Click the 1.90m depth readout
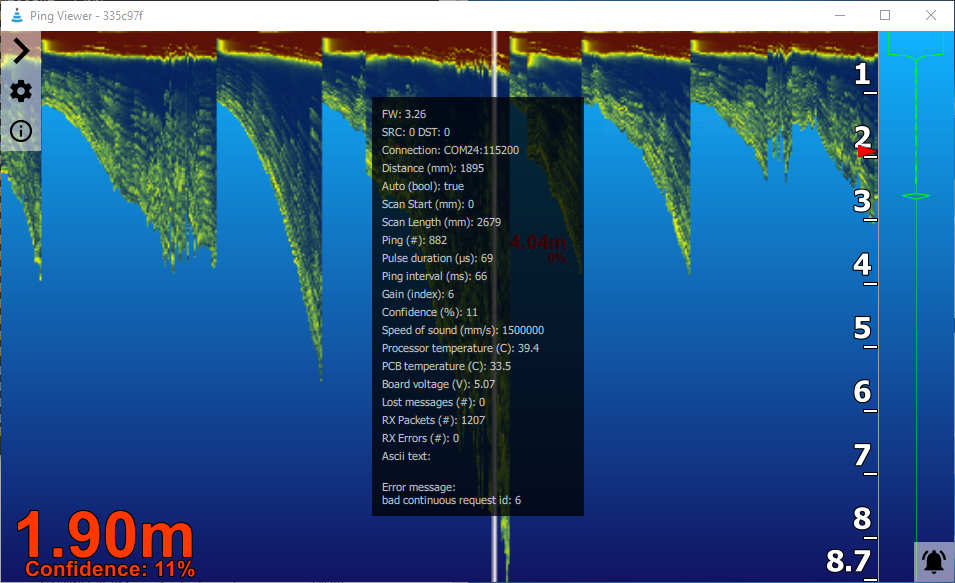The height and width of the screenshot is (583, 955). click(105, 535)
